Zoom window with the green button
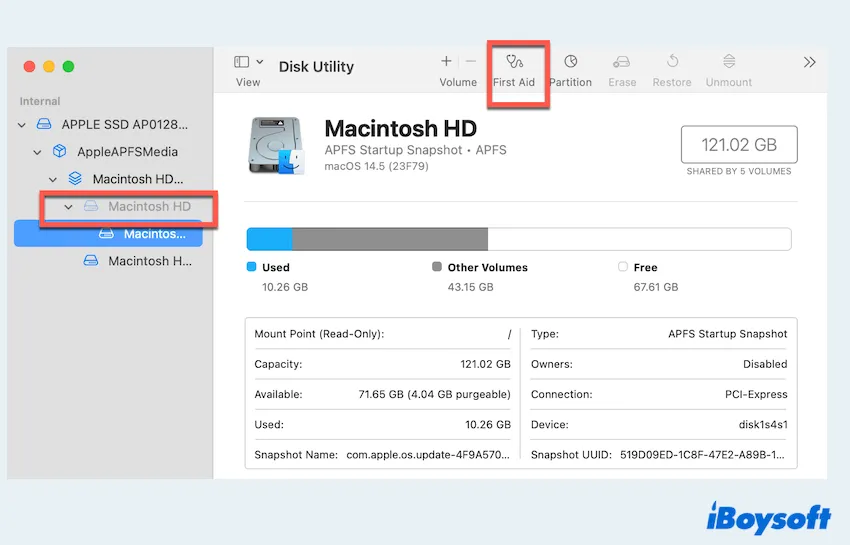Viewport: 850px width, 545px height. point(68,66)
